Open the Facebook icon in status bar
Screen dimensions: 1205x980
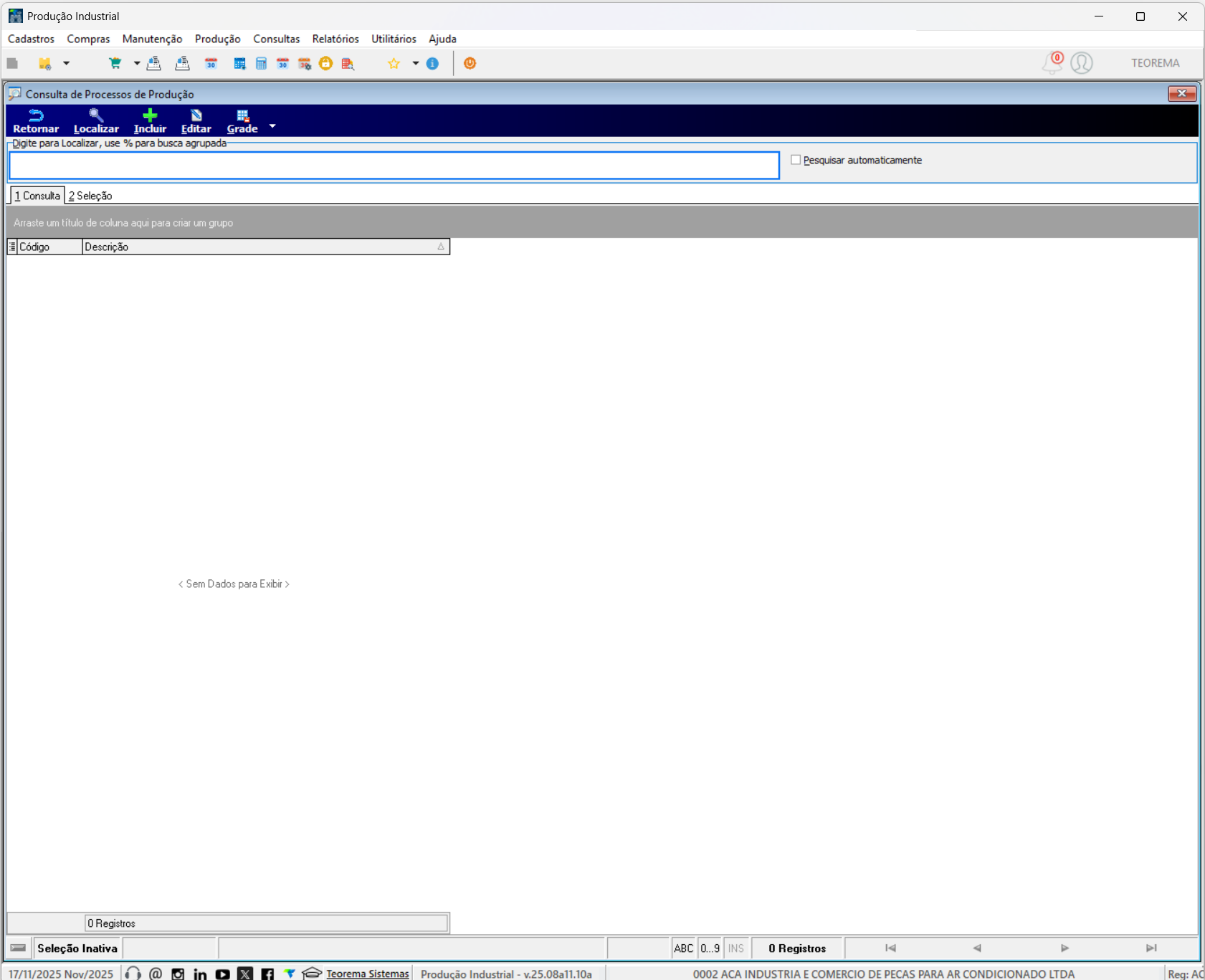267,974
